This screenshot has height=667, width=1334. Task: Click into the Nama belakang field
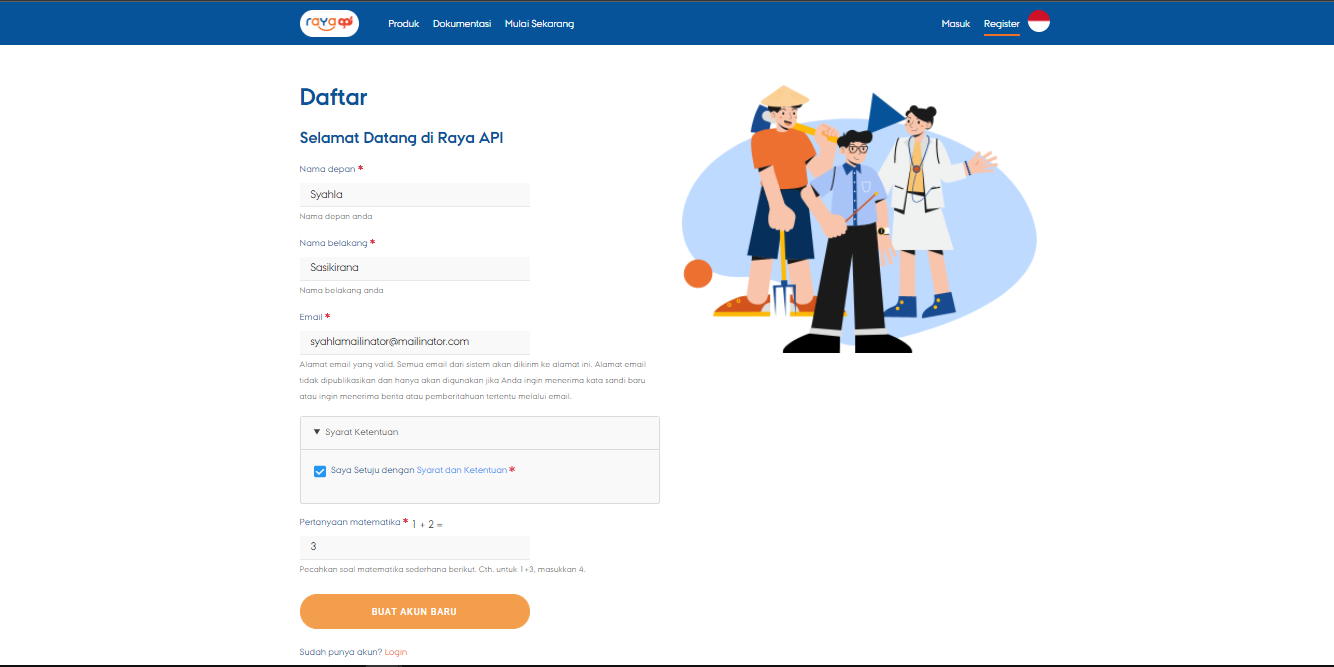click(x=414, y=268)
